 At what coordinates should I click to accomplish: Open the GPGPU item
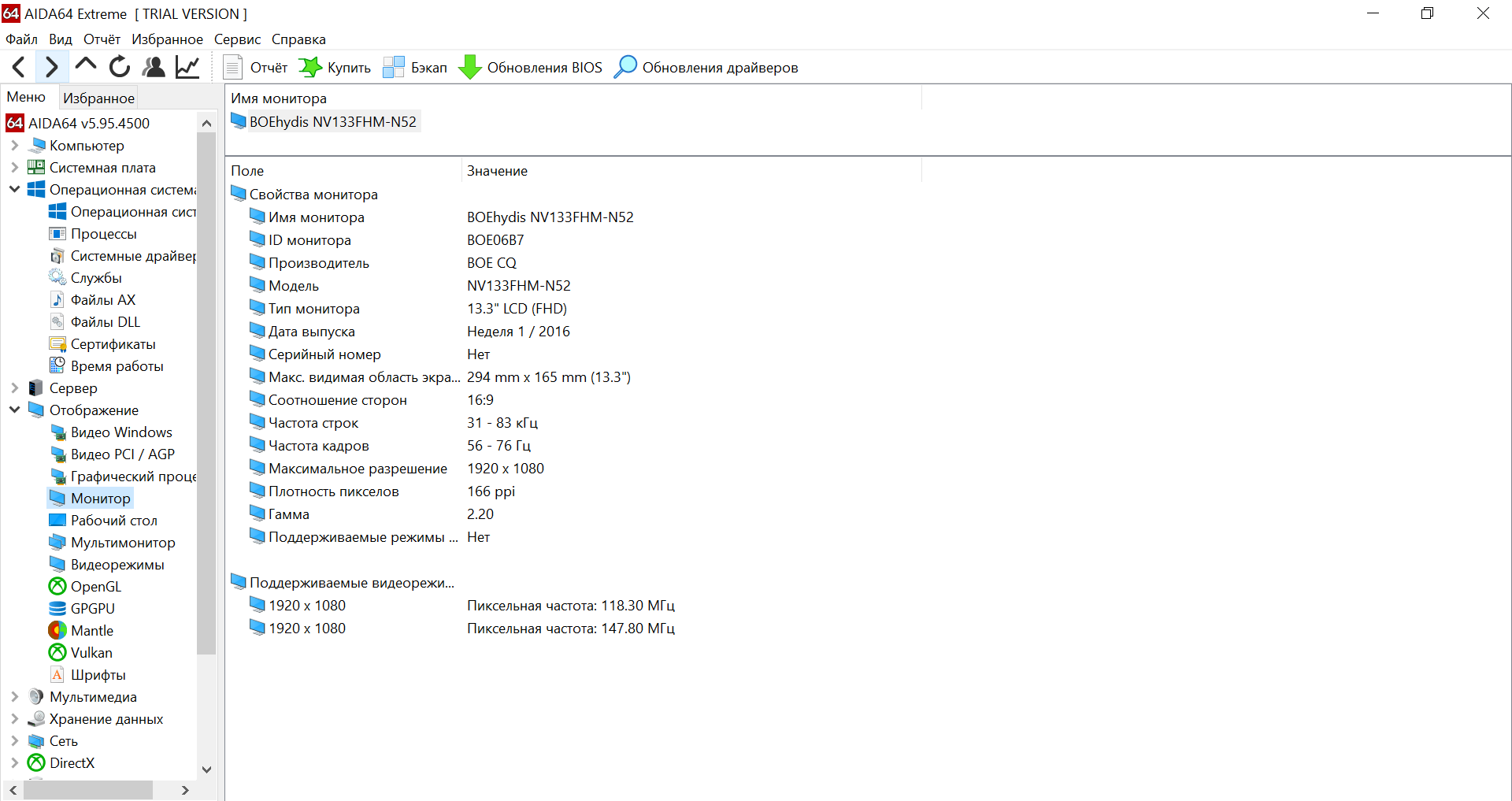pos(82,608)
